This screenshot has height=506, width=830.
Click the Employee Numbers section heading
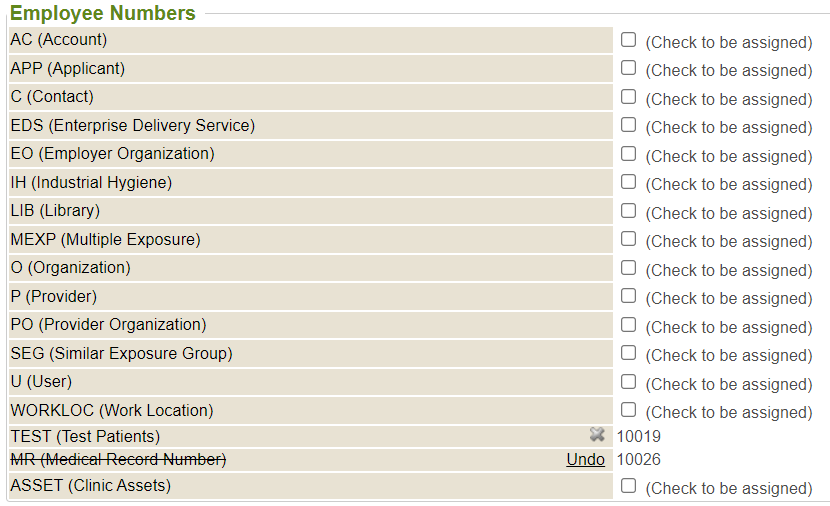(x=102, y=13)
